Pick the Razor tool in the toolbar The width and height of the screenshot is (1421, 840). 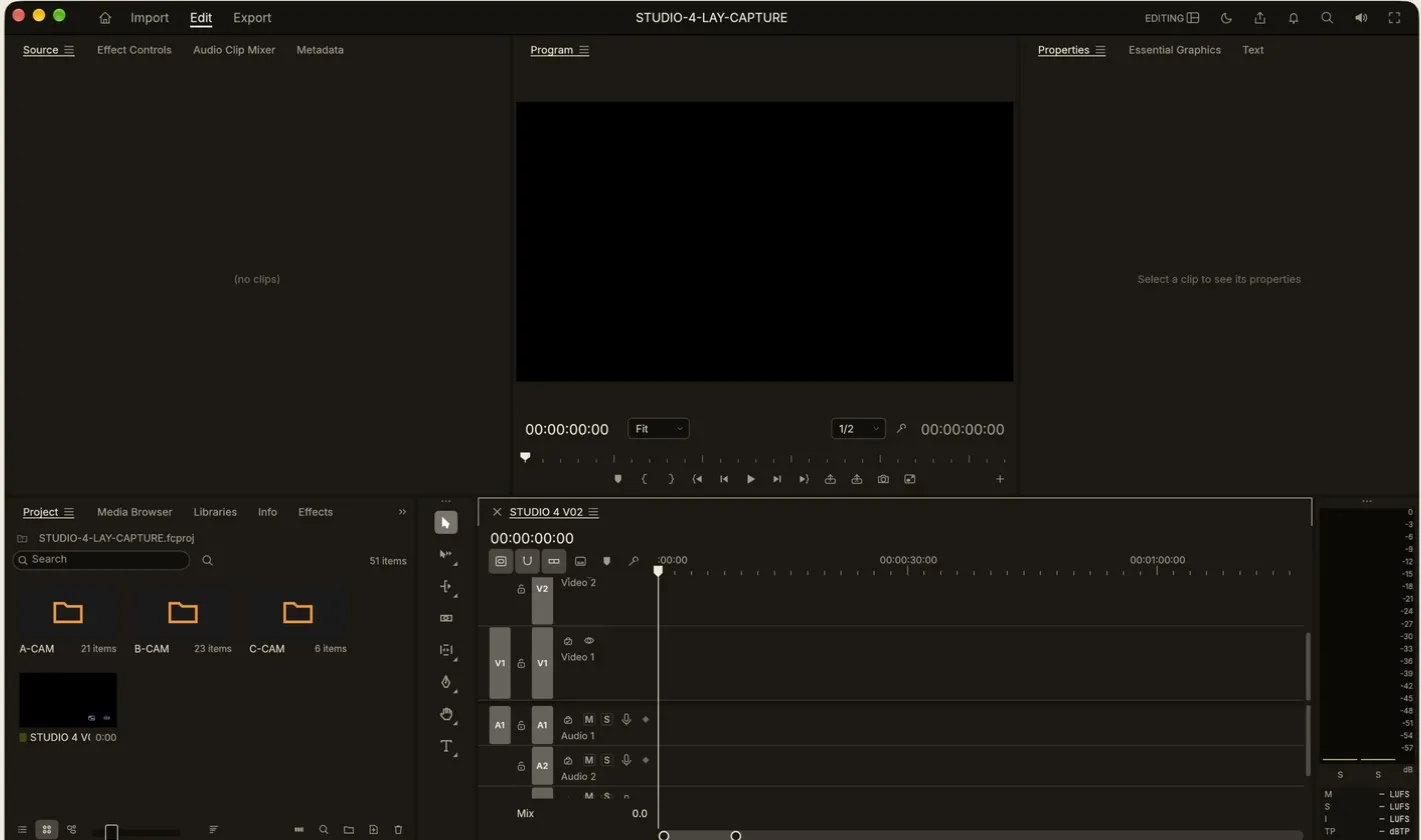446,618
